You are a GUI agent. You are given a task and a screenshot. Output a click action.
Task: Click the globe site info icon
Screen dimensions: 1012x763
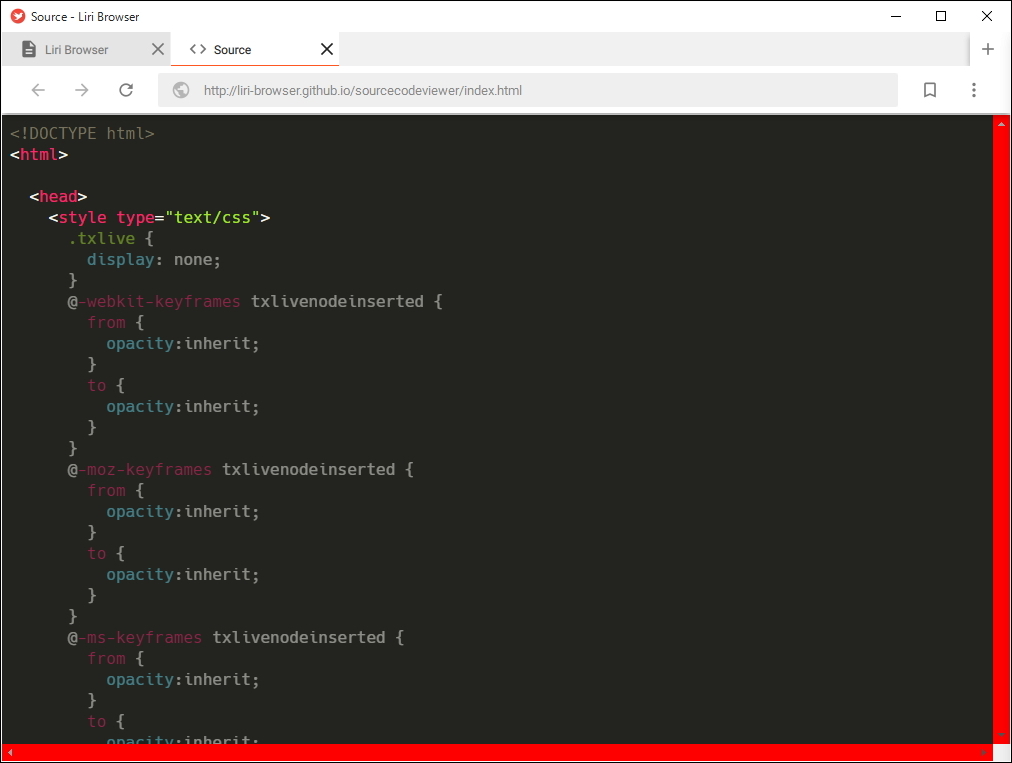(x=181, y=90)
